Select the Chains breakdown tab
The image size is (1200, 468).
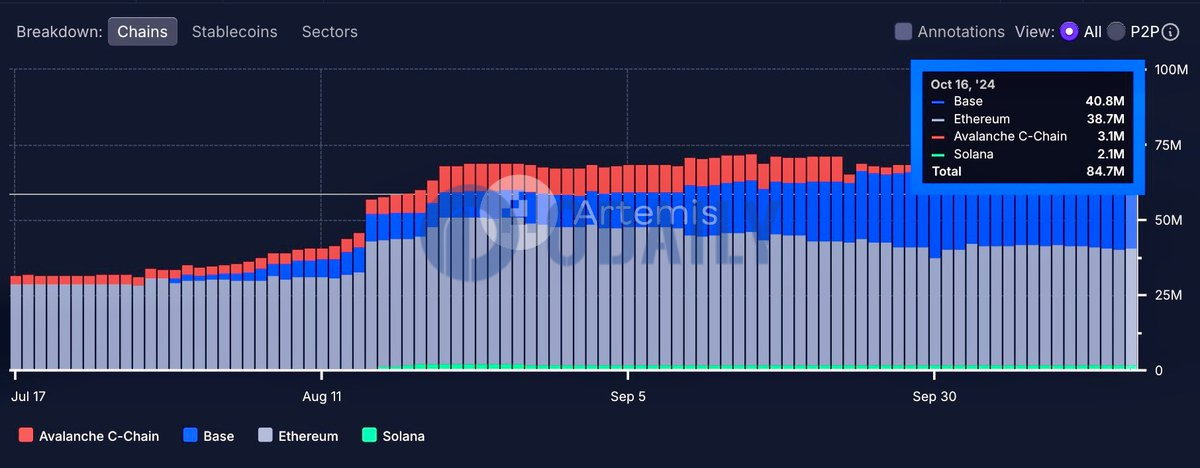pos(142,31)
